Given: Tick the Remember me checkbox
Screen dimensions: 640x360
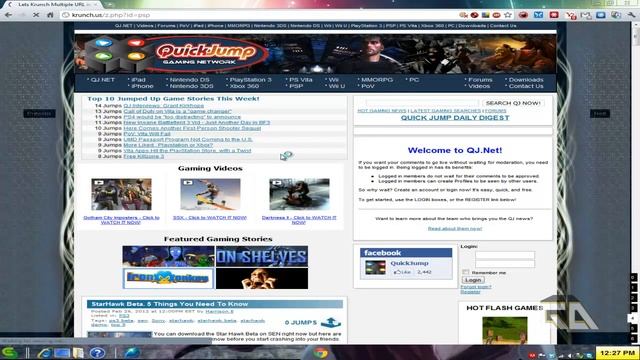Looking at the screenshot, I should click(465, 272).
